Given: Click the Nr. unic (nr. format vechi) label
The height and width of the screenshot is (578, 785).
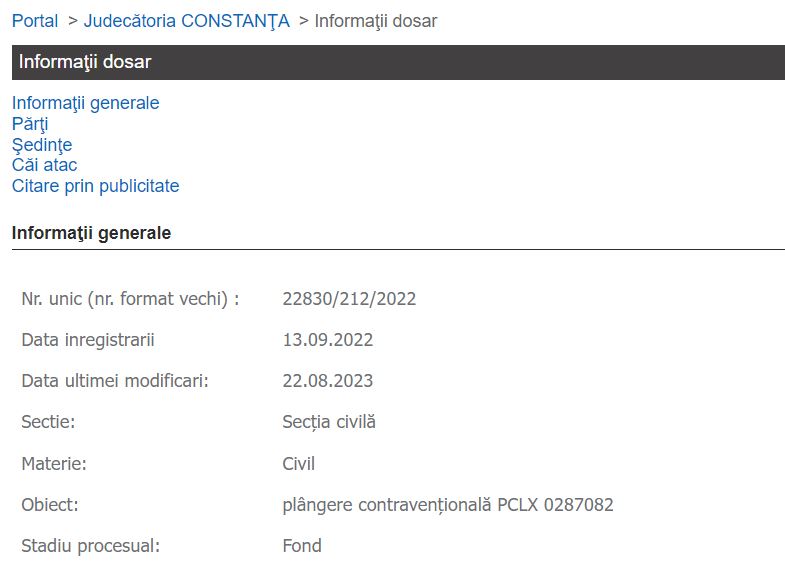Looking at the screenshot, I should coord(130,299).
